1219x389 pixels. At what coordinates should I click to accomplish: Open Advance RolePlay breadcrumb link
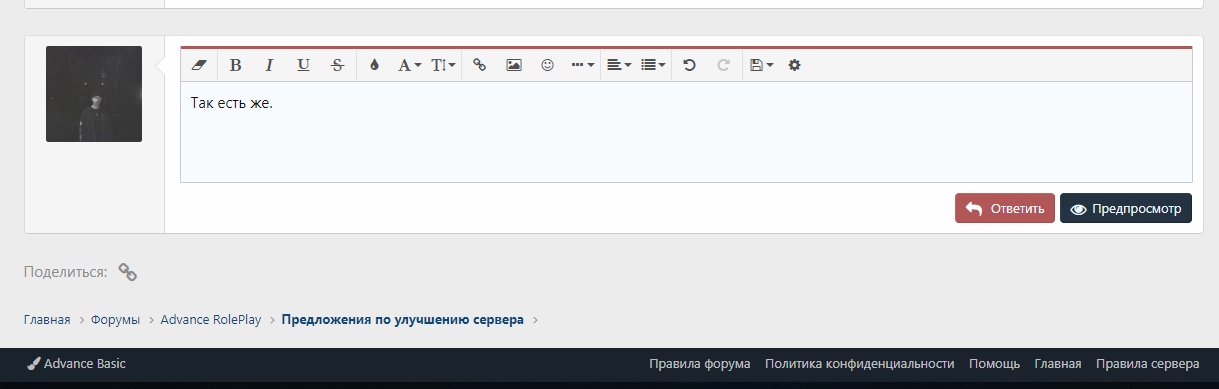pos(211,320)
